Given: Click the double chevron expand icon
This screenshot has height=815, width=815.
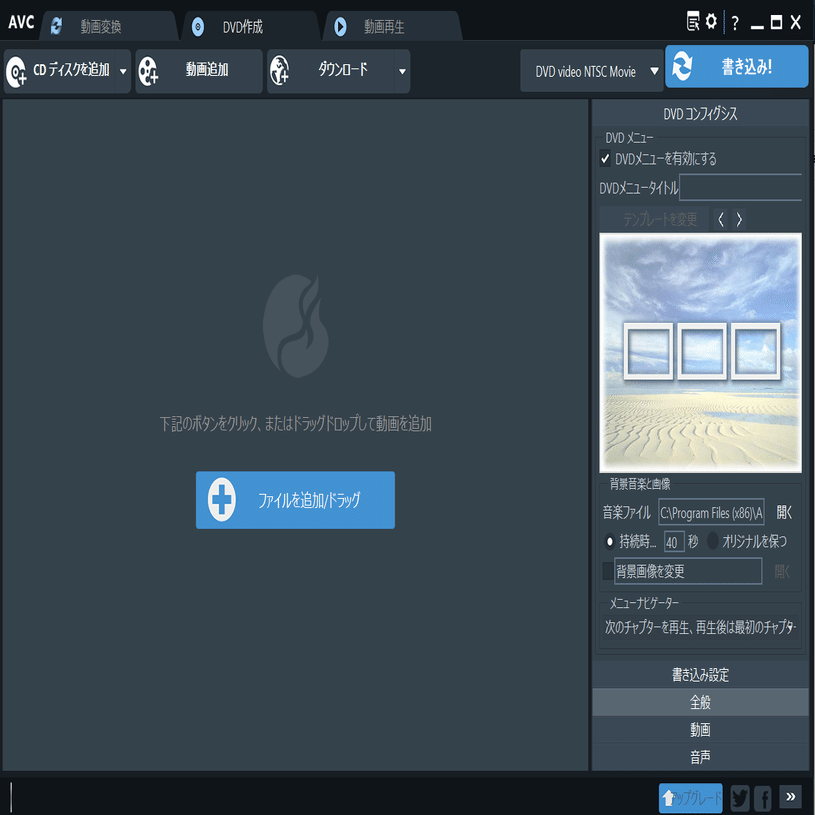Looking at the screenshot, I should click(790, 797).
